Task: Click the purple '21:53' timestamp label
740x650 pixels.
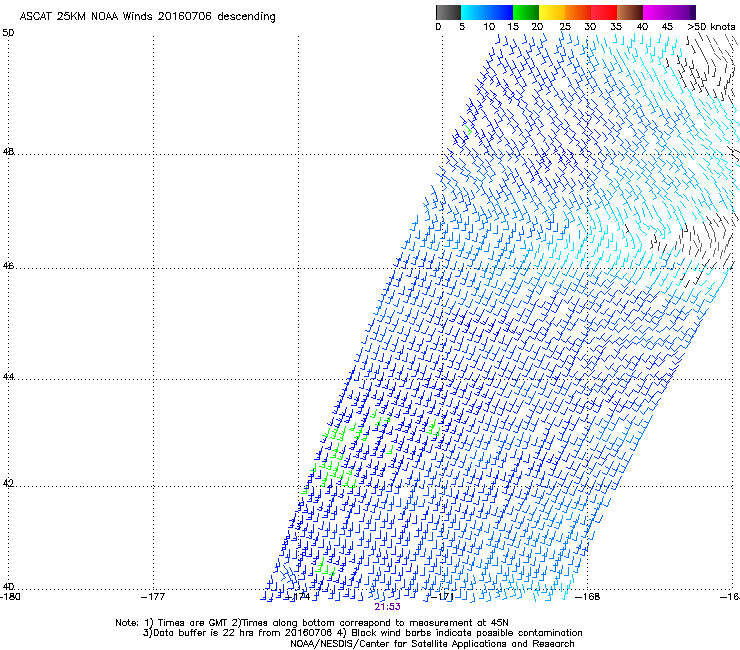Action: click(x=387, y=607)
